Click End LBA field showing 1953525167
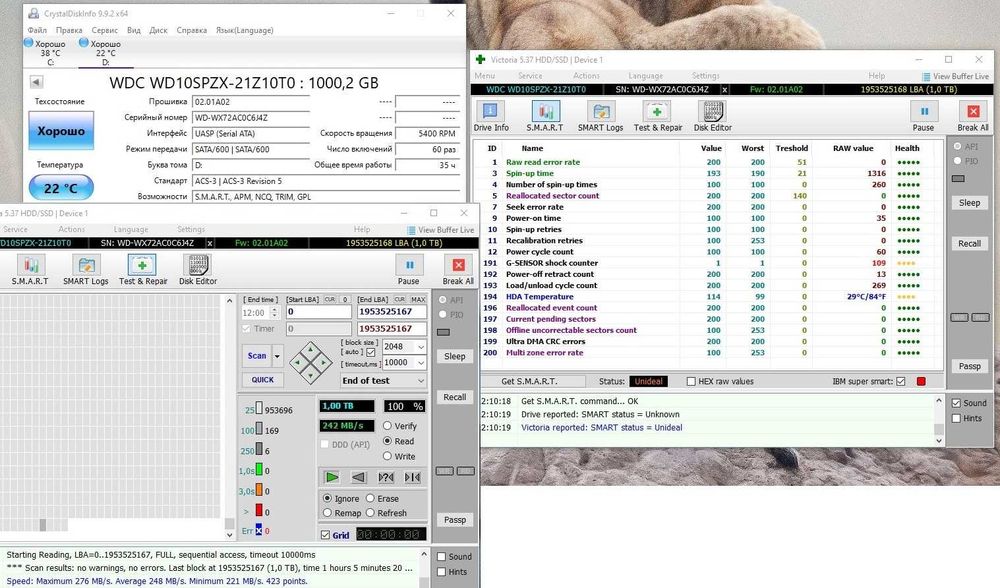 (x=391, y=312)
